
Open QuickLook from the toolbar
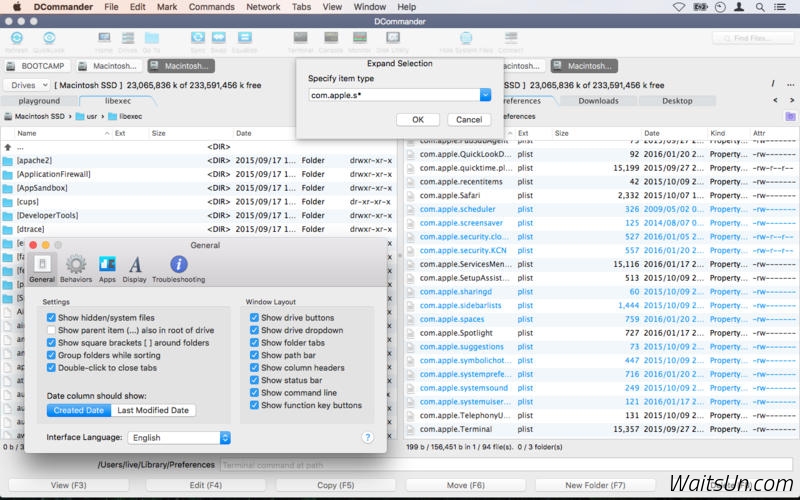click(49, 38)
